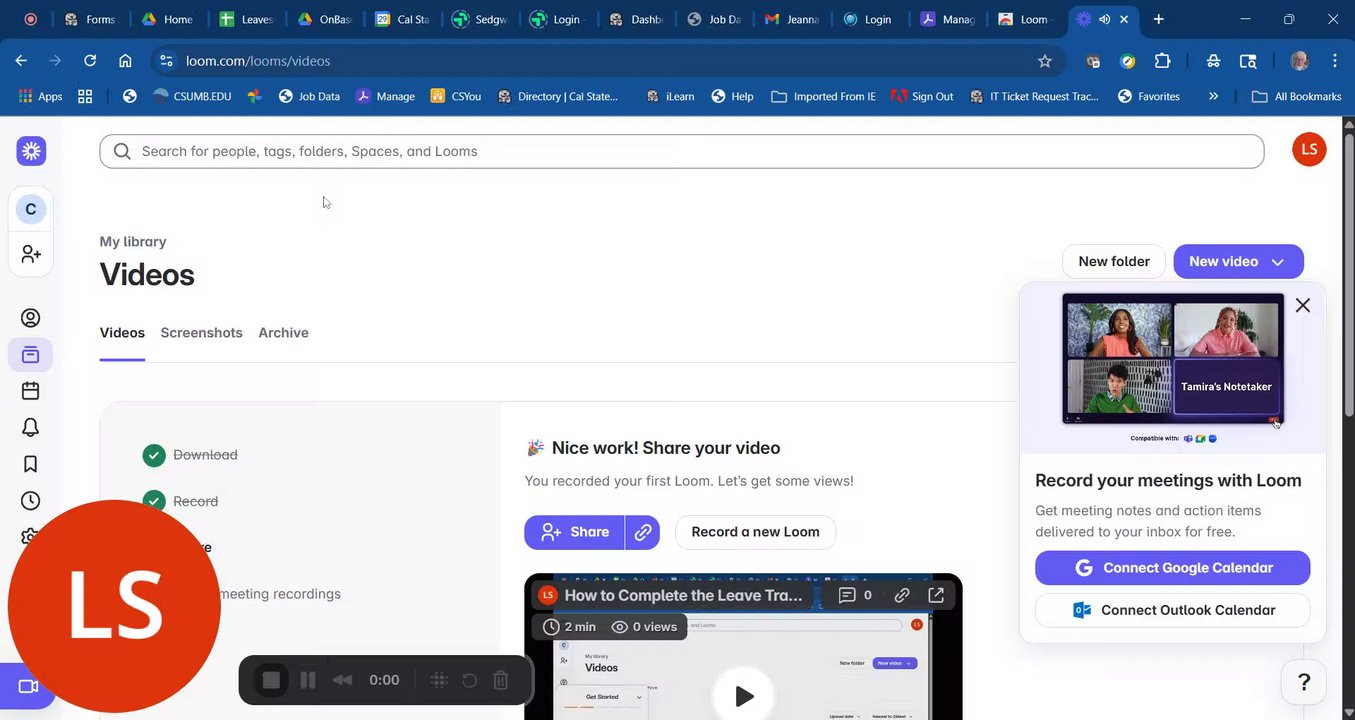1355x720 pixels.
Task: Open the All Bookmarks folder
Action: [1297, 97]
